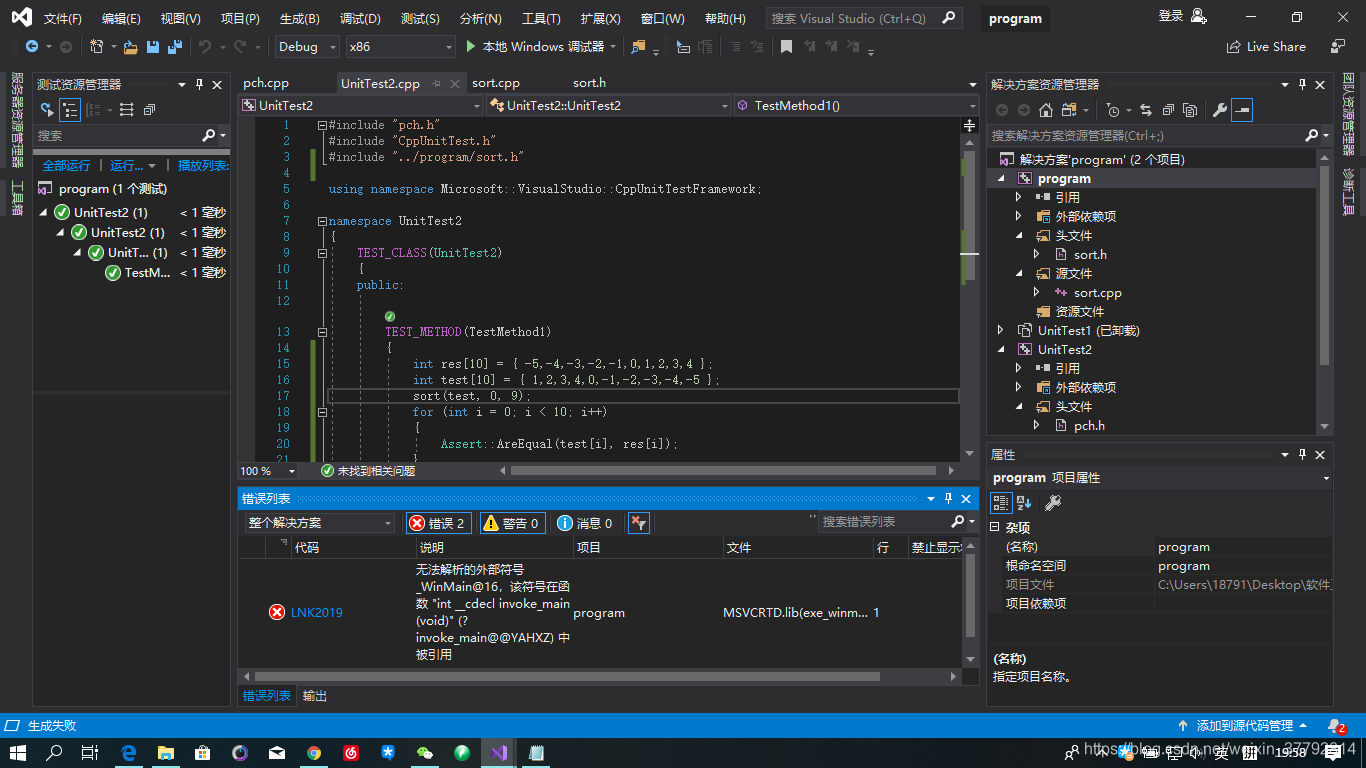Click the Windows Start button
Image resolution: width=1366 pixels, height=768 pixels.
click(x=18, y=752)
